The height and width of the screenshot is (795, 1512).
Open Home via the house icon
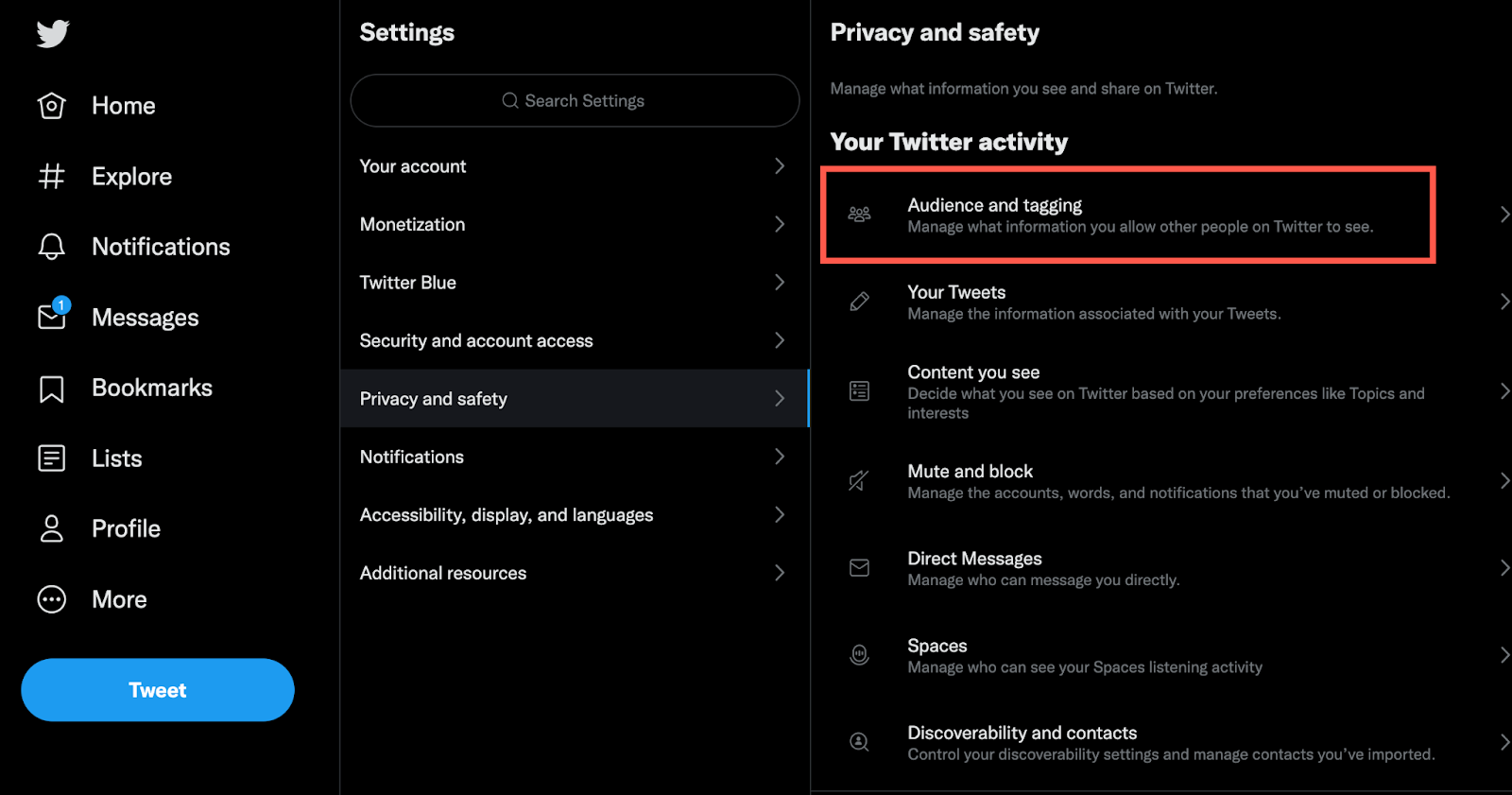tap(52, 106)
